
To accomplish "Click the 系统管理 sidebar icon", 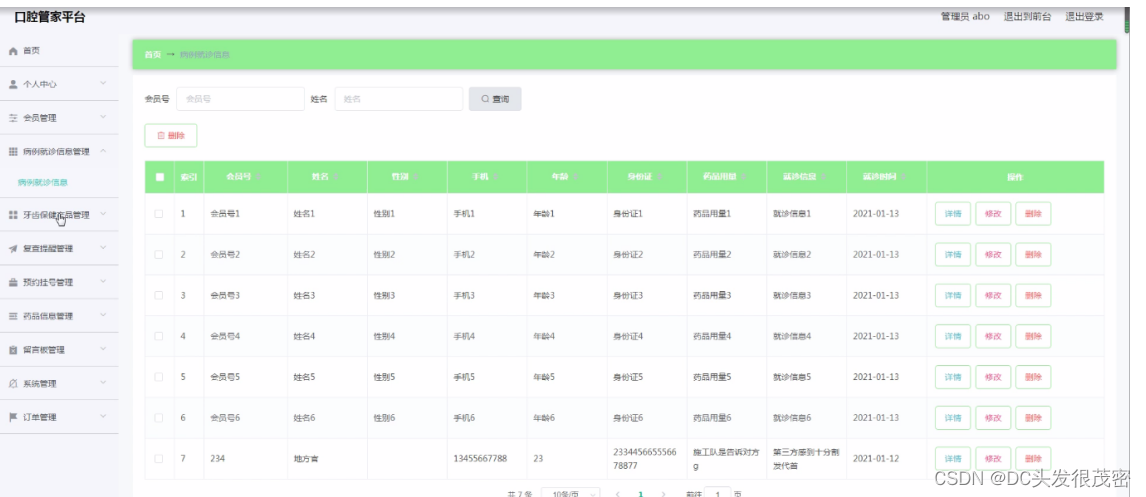I will (x=12, y=384).
